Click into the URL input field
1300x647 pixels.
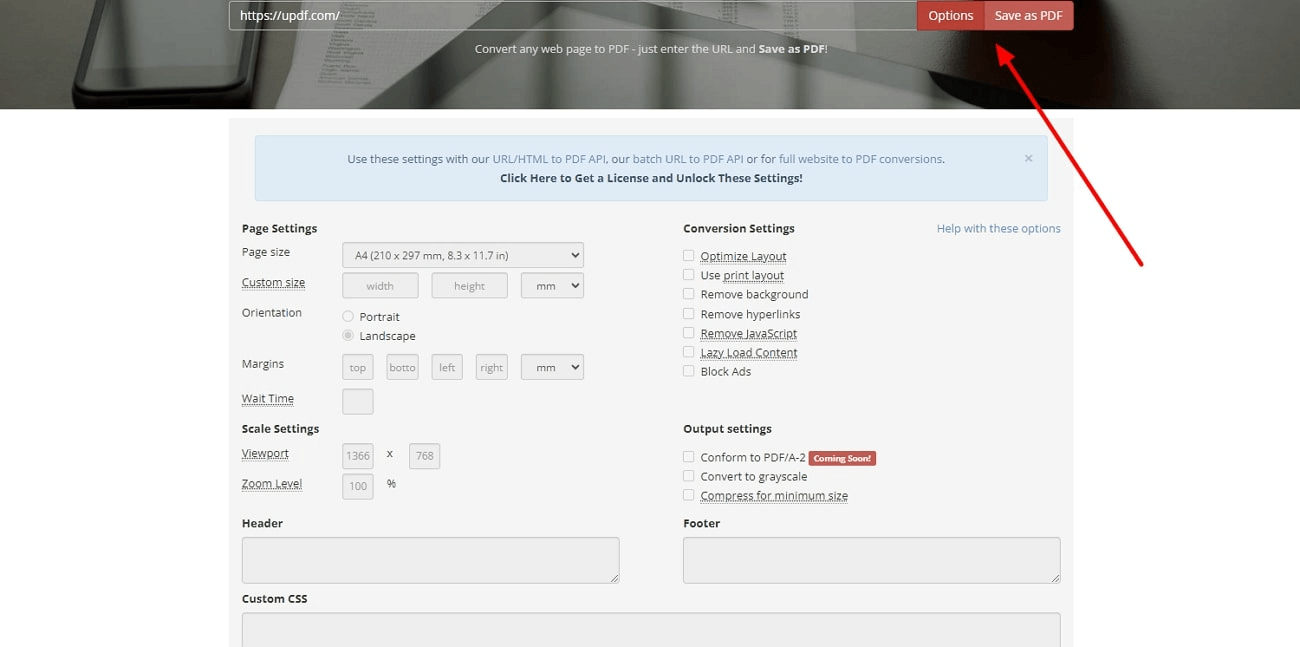(x=573, y=15)
